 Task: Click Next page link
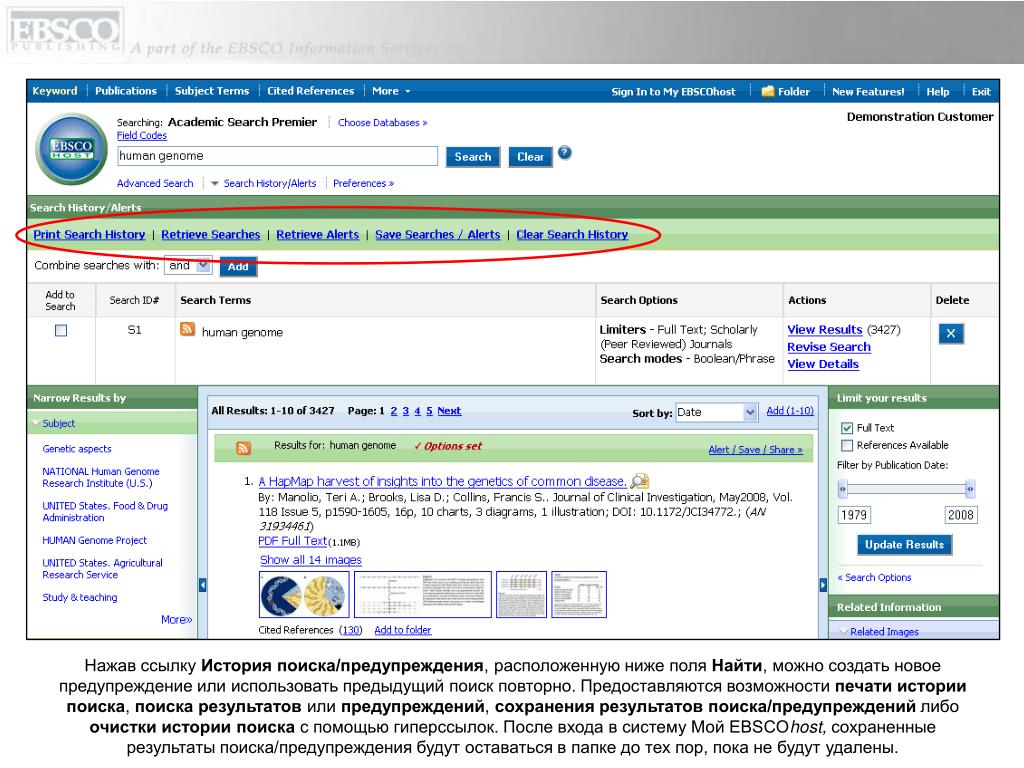449,411
